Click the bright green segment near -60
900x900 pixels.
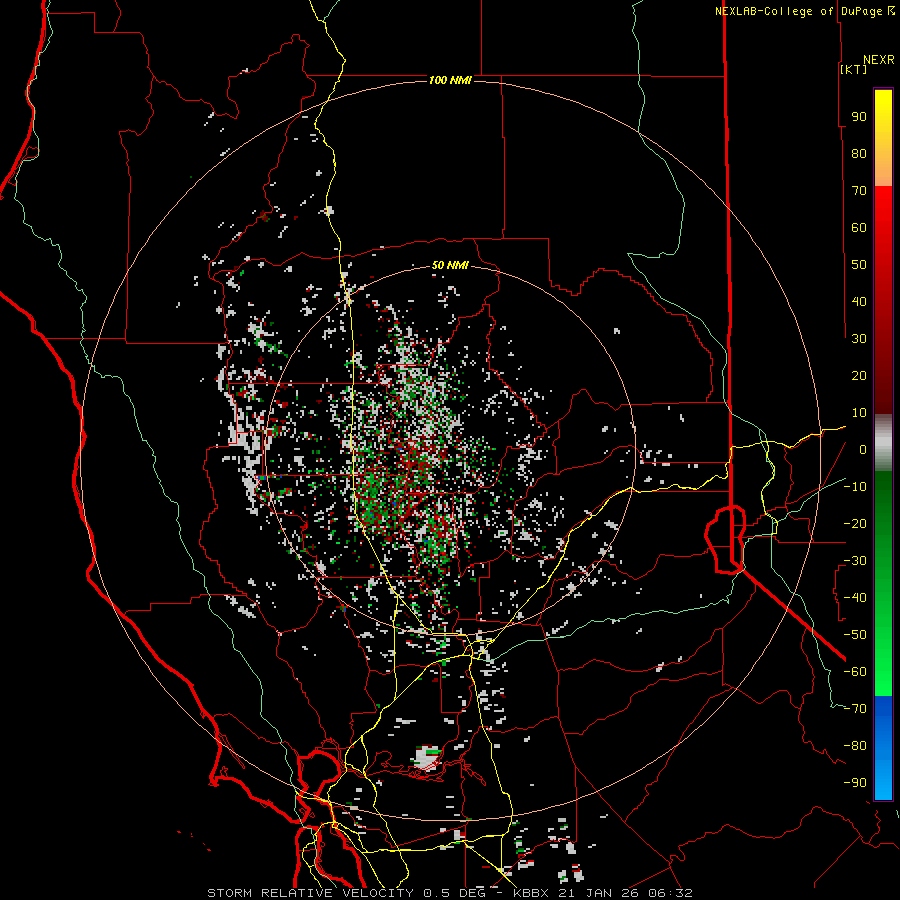[883, 672]
